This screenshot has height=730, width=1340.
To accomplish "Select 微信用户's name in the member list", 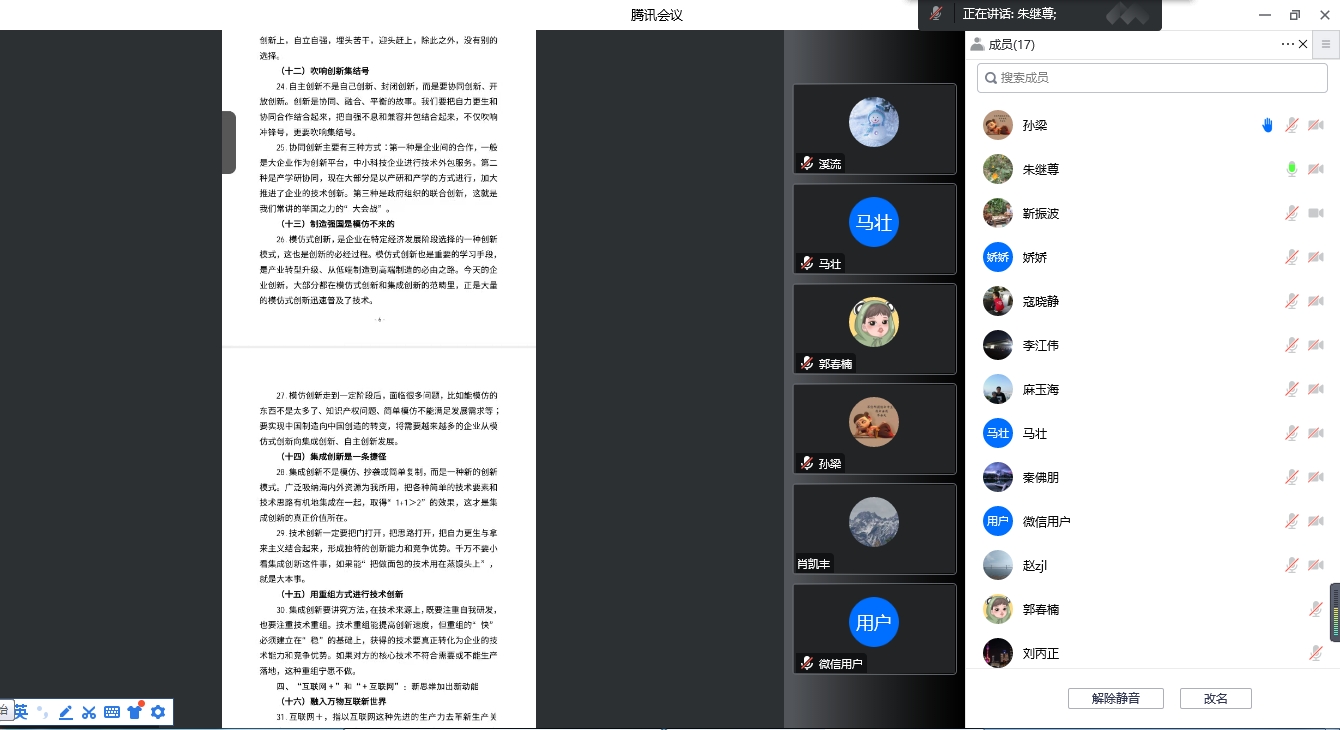I will pos(1047,521).
